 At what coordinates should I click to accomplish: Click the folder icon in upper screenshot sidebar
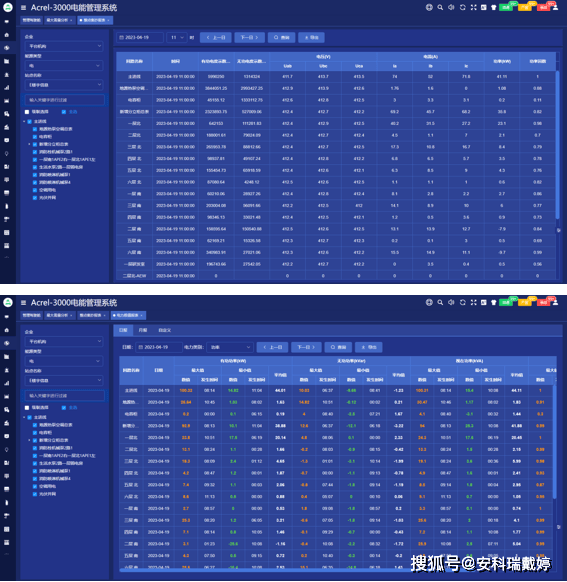point(7,61)
